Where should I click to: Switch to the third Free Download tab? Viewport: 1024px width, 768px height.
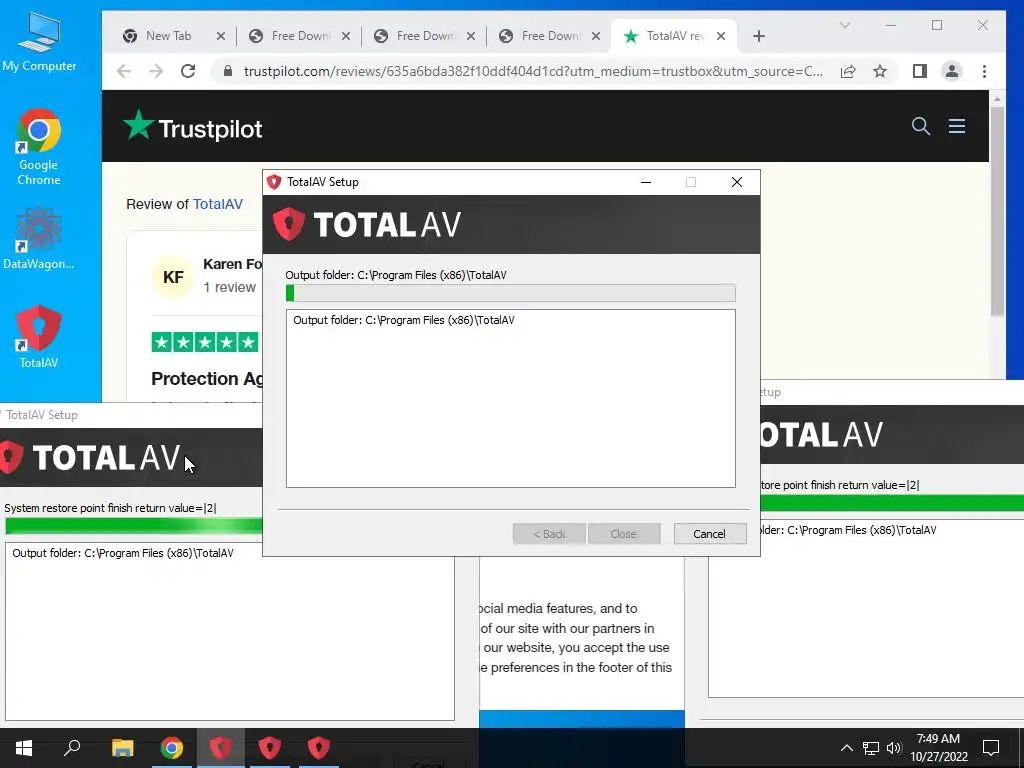point(551,36)
